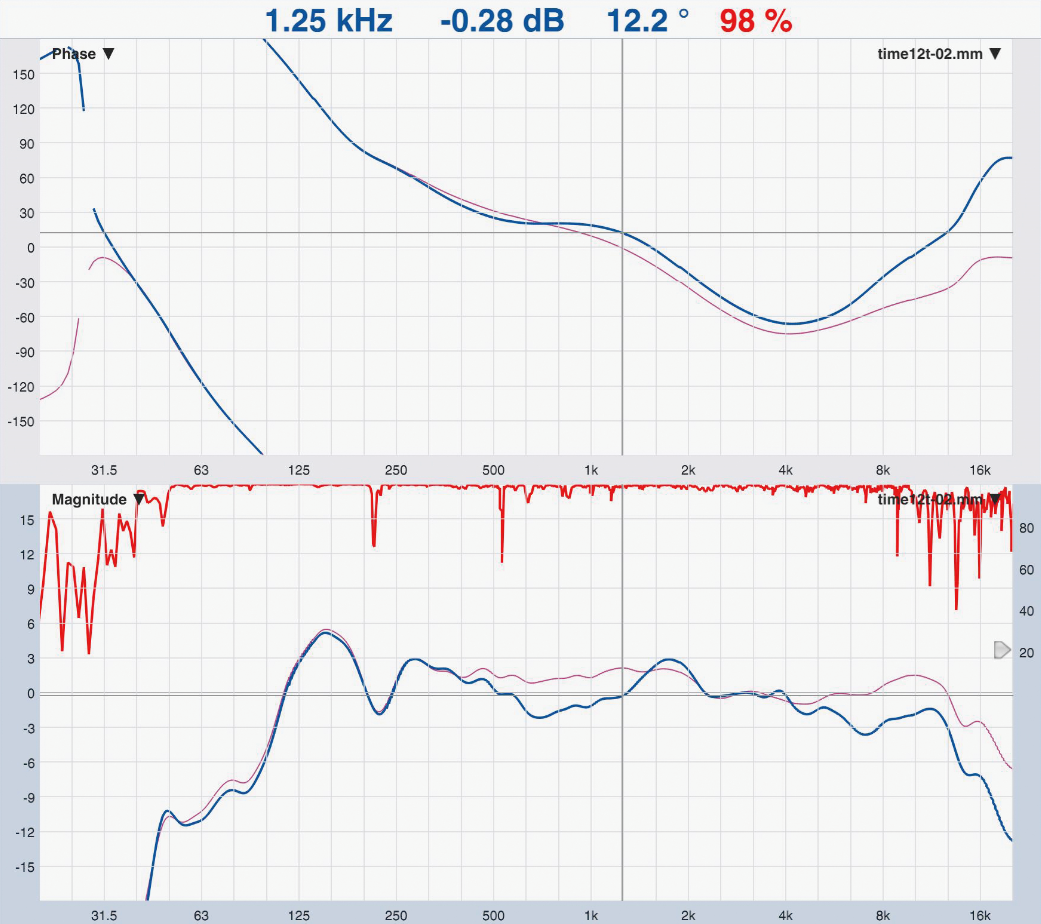1041x924 pixels.
Task: Click the 31.5 frequency label under the magnitude plot
Action: point(104,915)
